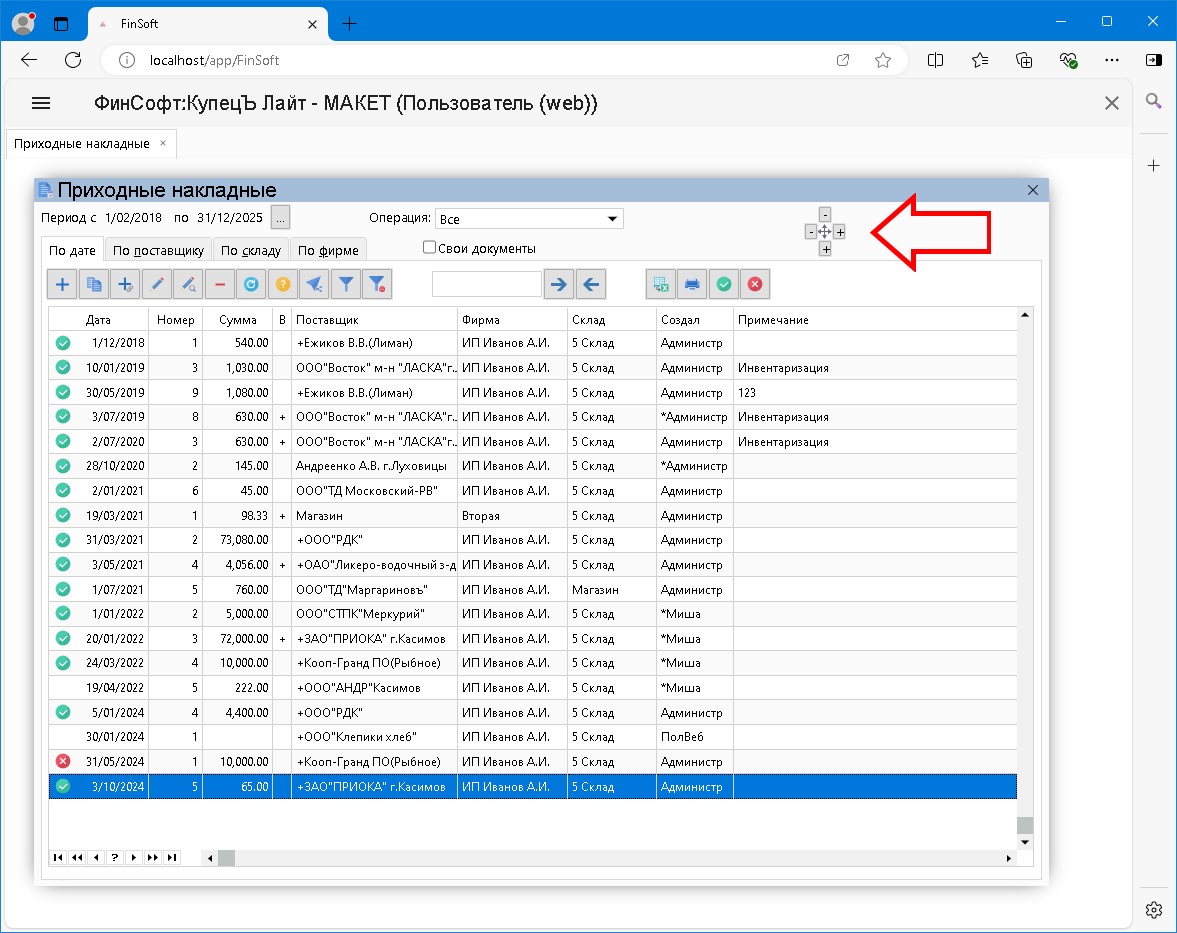Viewport: 1177px width, 933px height.
Task: Open period picker with ellipsis button
Action: (281, 217)
